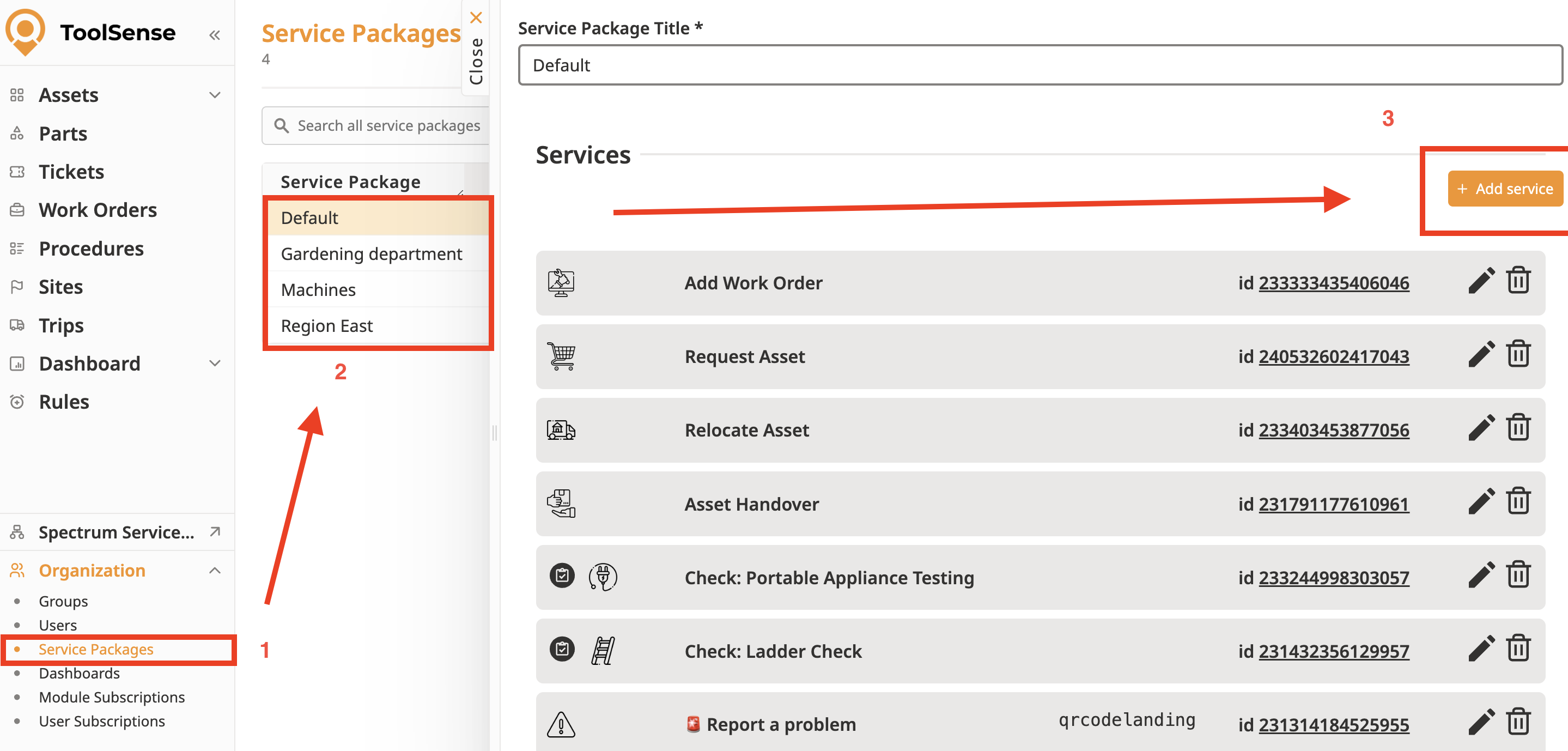Edit the Ladder Check service
The image size is (1568, 751).
click(1480, 649)
